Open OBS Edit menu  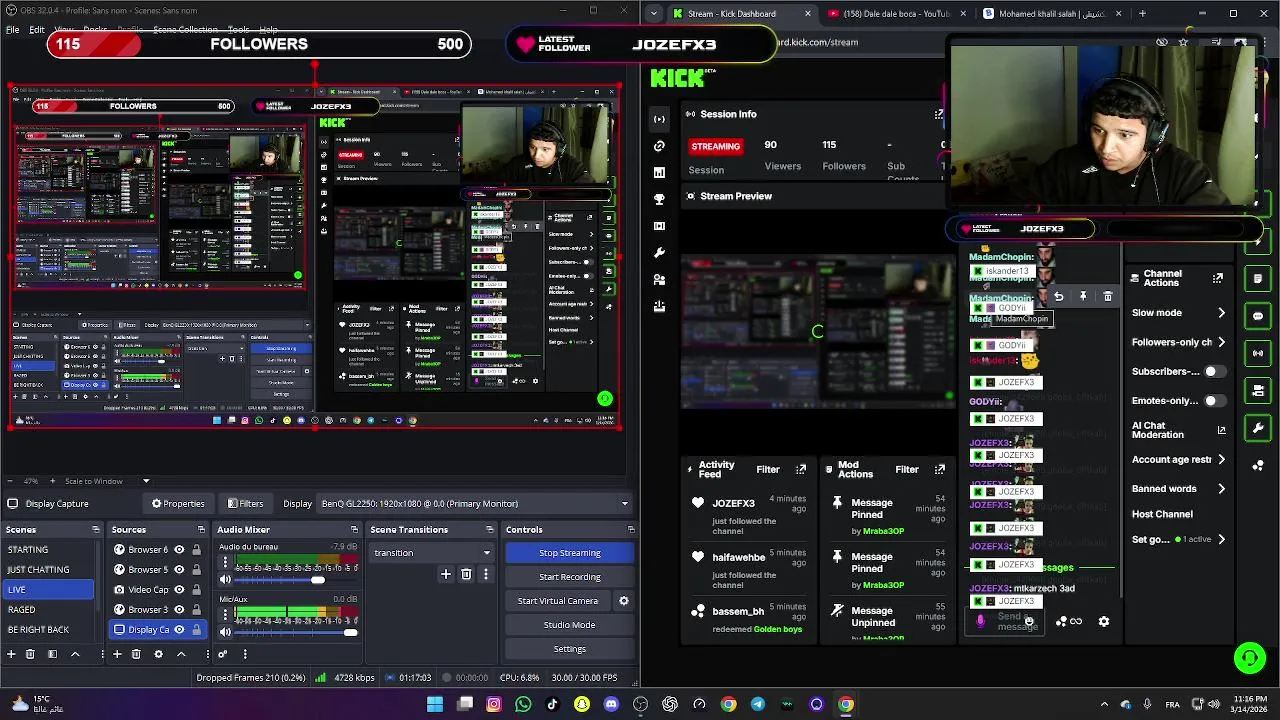pos(36,30)
